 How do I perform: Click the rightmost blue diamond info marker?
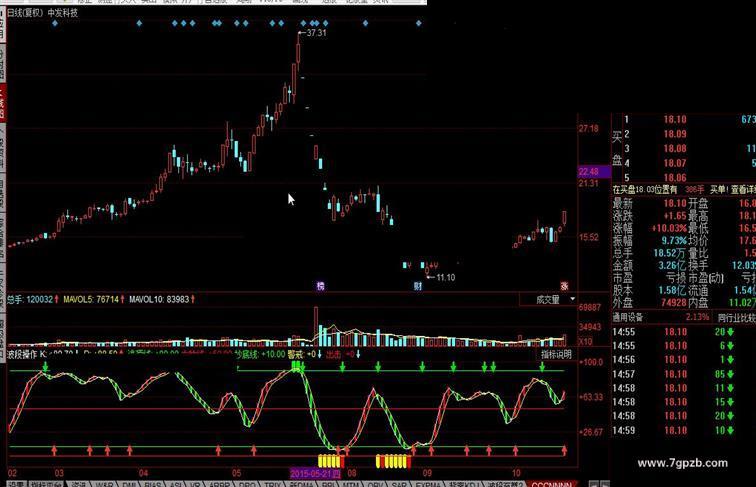[x=418, y=23]
